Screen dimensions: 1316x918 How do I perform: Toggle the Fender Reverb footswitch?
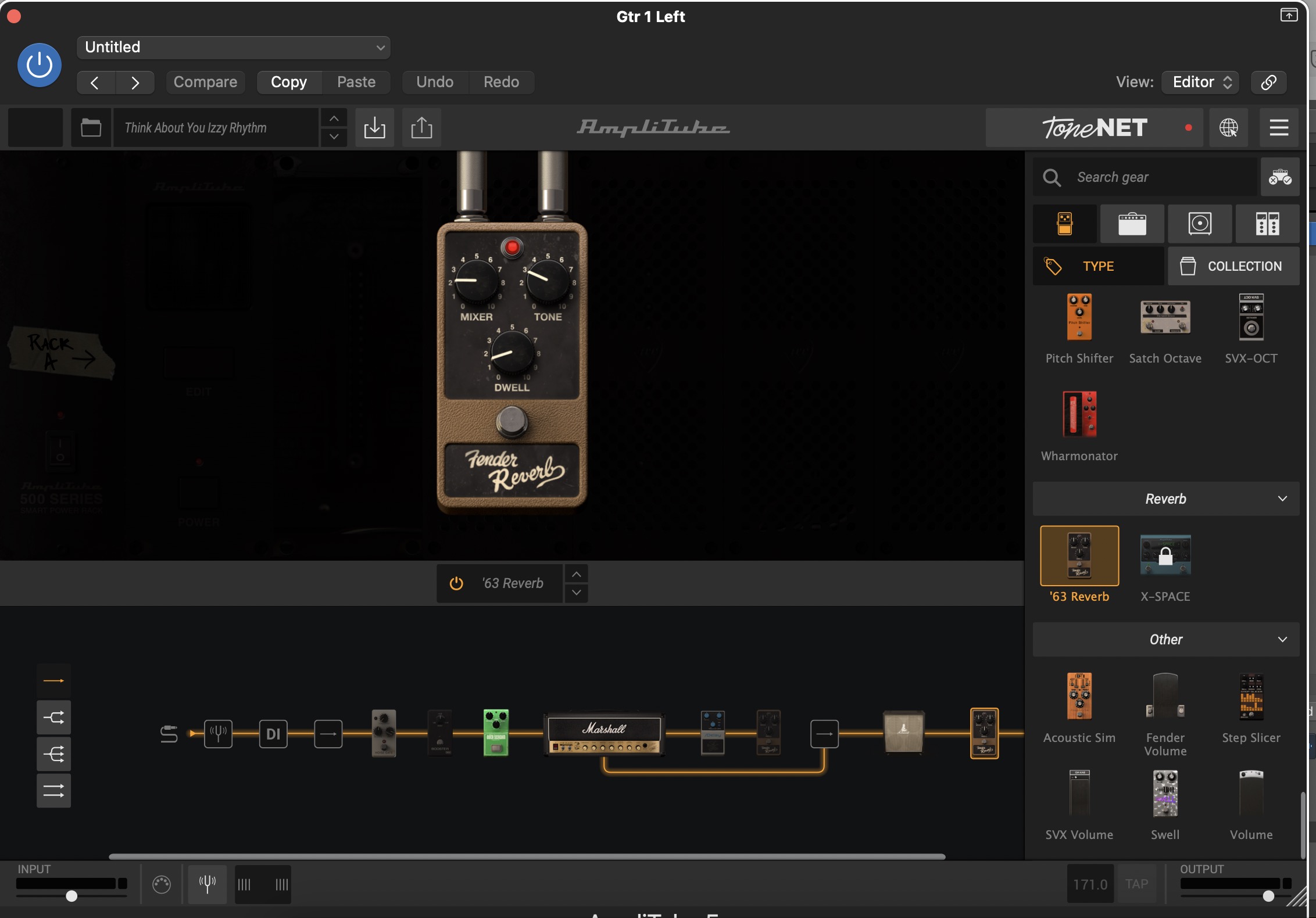tap(512, 422)
